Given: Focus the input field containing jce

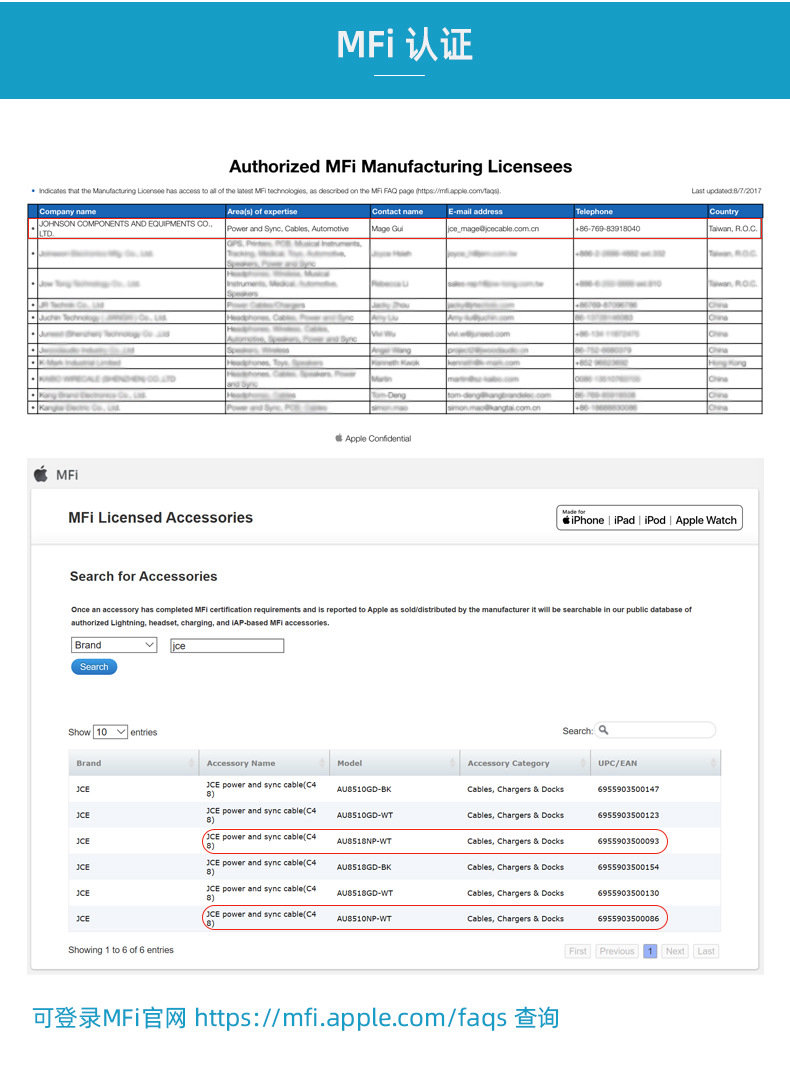Looking at the screenshot, I should coord(227,646).
